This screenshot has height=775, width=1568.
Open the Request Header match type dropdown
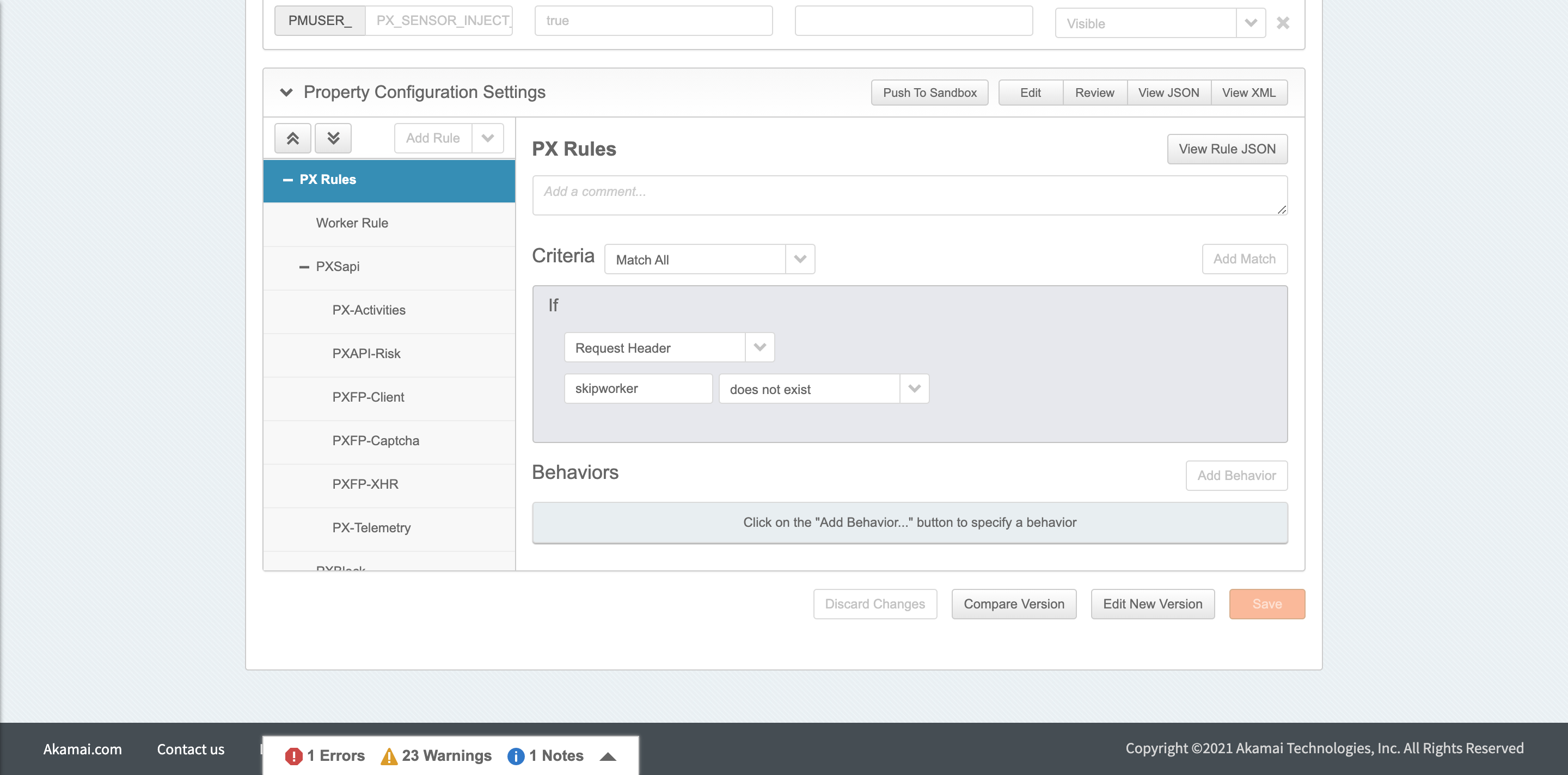(759, 347)
